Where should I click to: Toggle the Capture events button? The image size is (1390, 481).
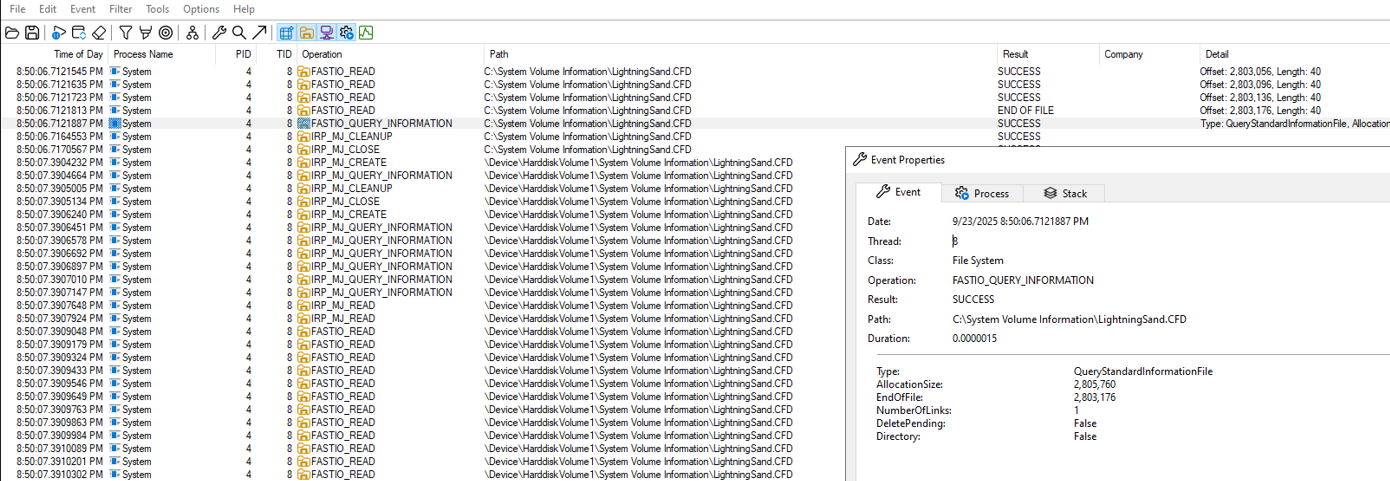tap(59, 33)
